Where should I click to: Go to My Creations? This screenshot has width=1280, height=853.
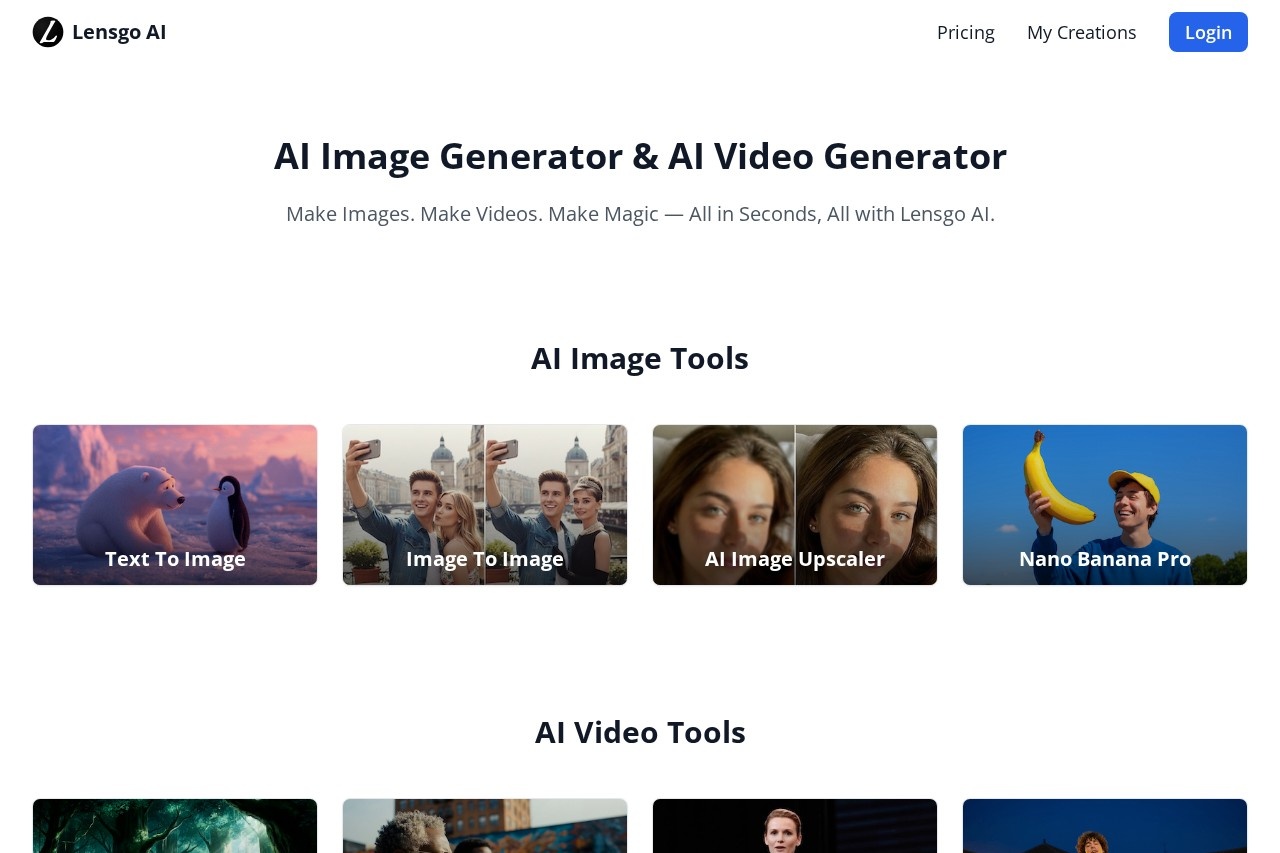1081,32
